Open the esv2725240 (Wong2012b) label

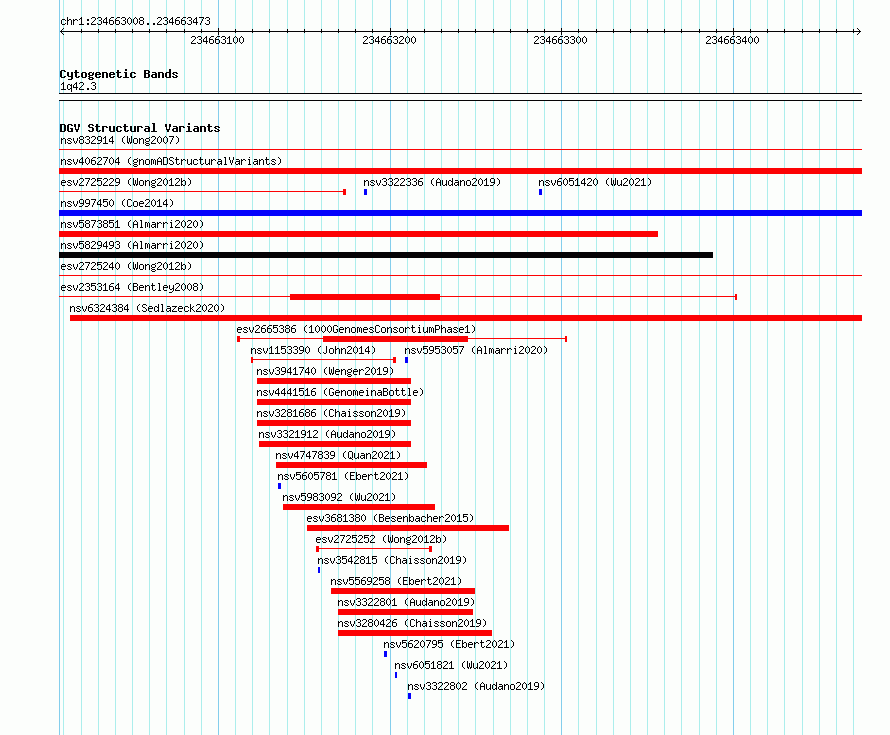pos(126,266)
